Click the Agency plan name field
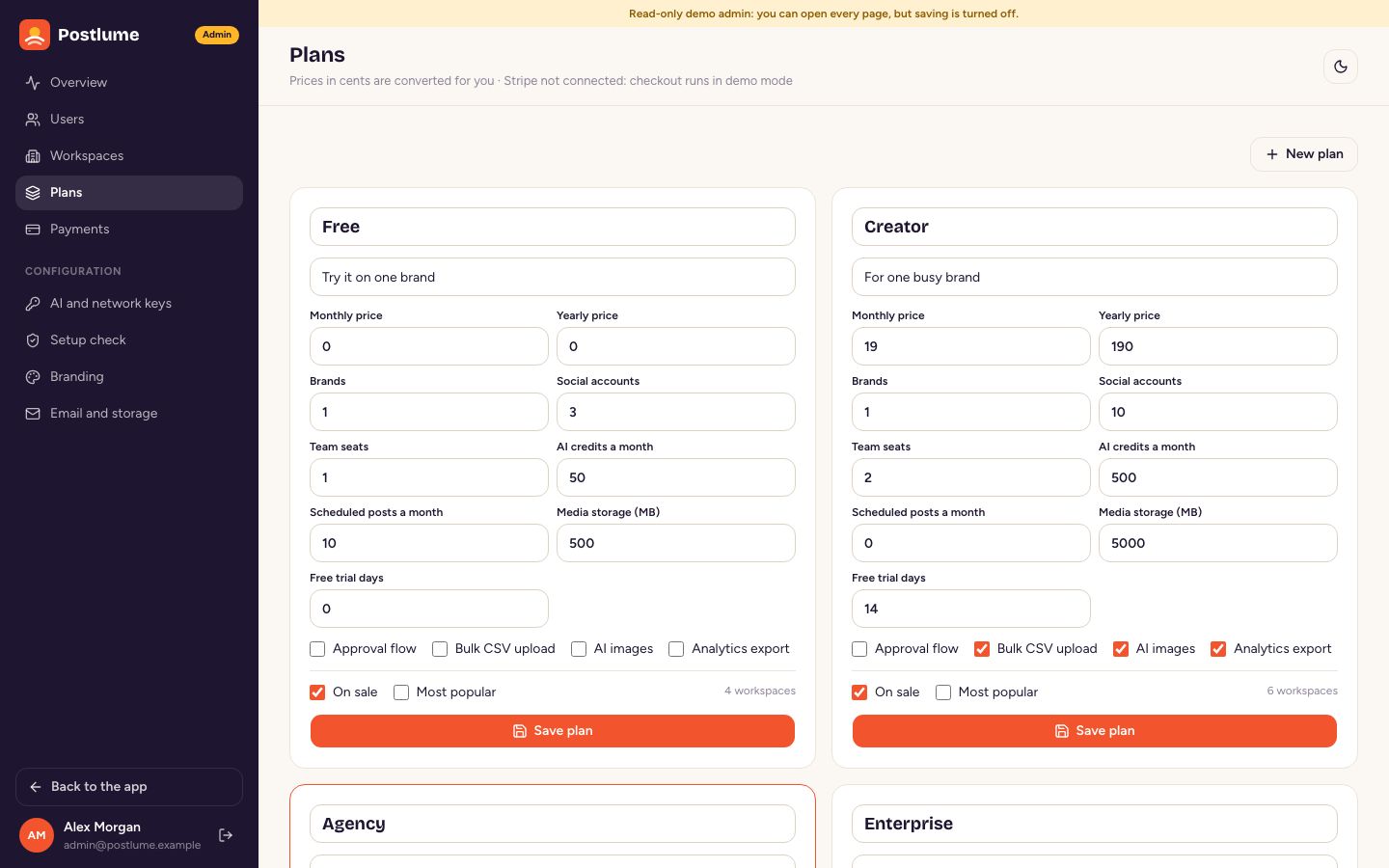The height and width of the screenshot is (868, 1389). [553, 824]
